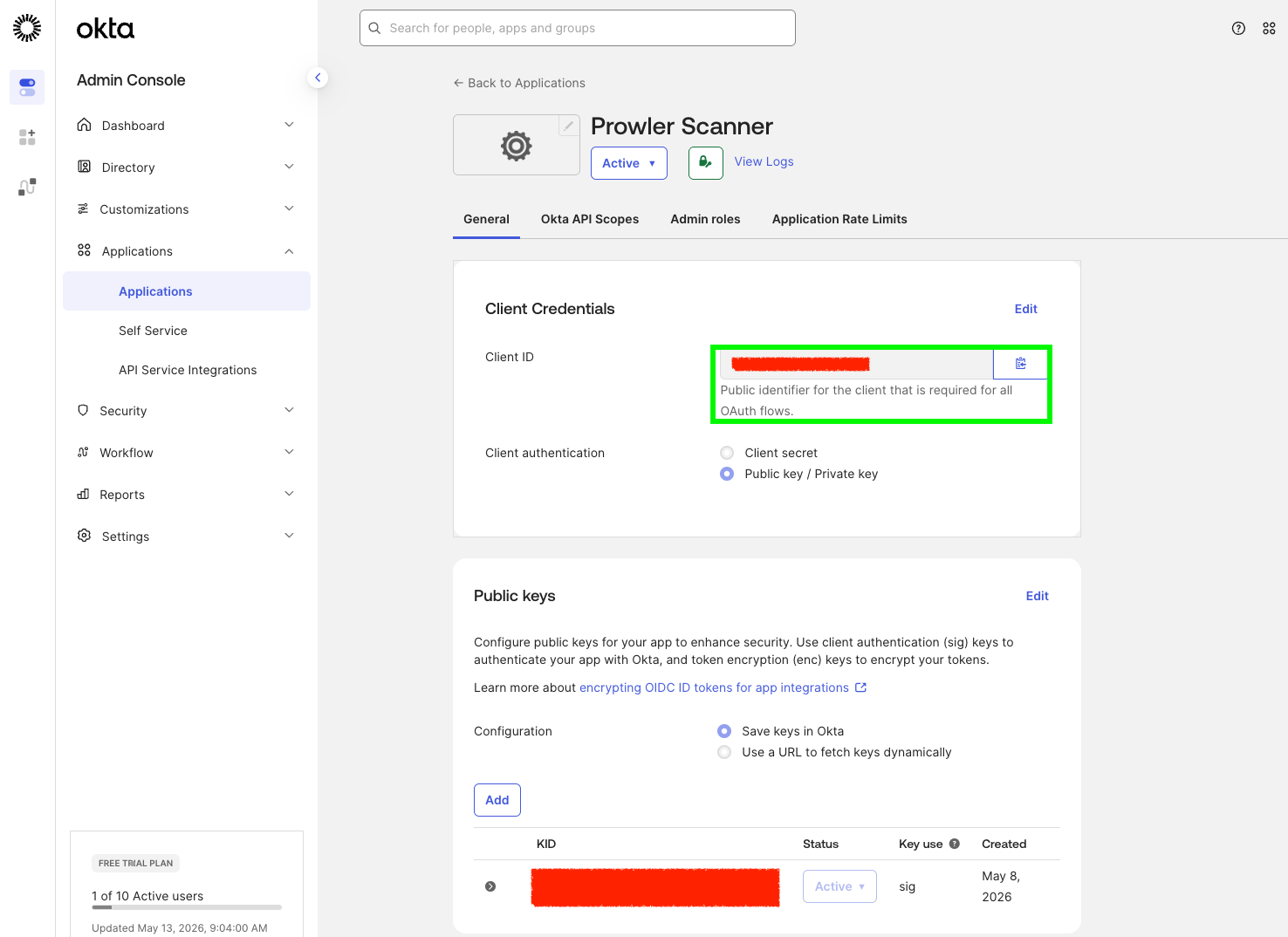Image resolution: width=1288 pixels, height=937 pixels.
Task: Click the Client ID value field
Action: pyautogui.click(x=856, y=364)
